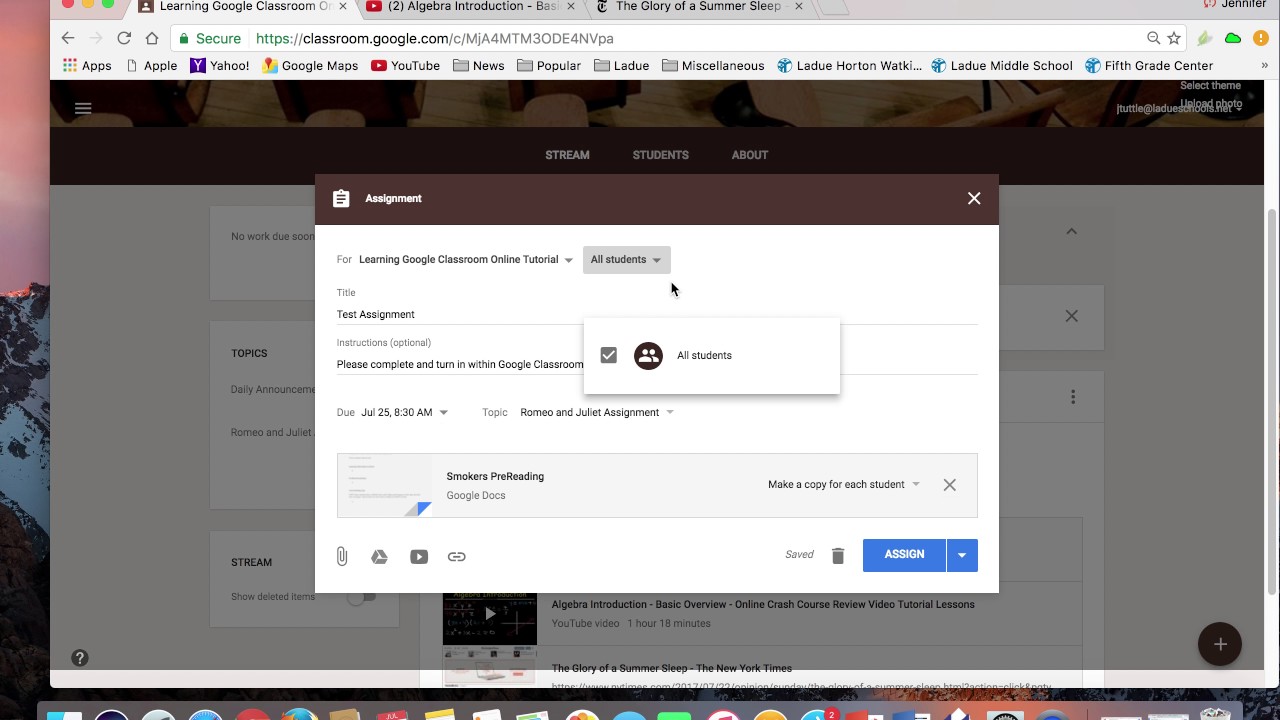Add a Google Drive file
The height and width of the screenshot is (720, 1280).
379,557
